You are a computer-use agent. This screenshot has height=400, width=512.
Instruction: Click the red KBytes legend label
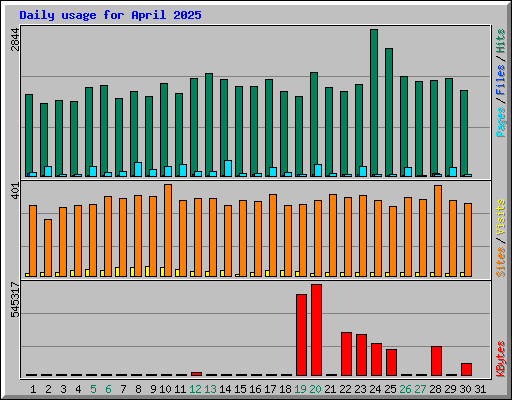point(501,359)
